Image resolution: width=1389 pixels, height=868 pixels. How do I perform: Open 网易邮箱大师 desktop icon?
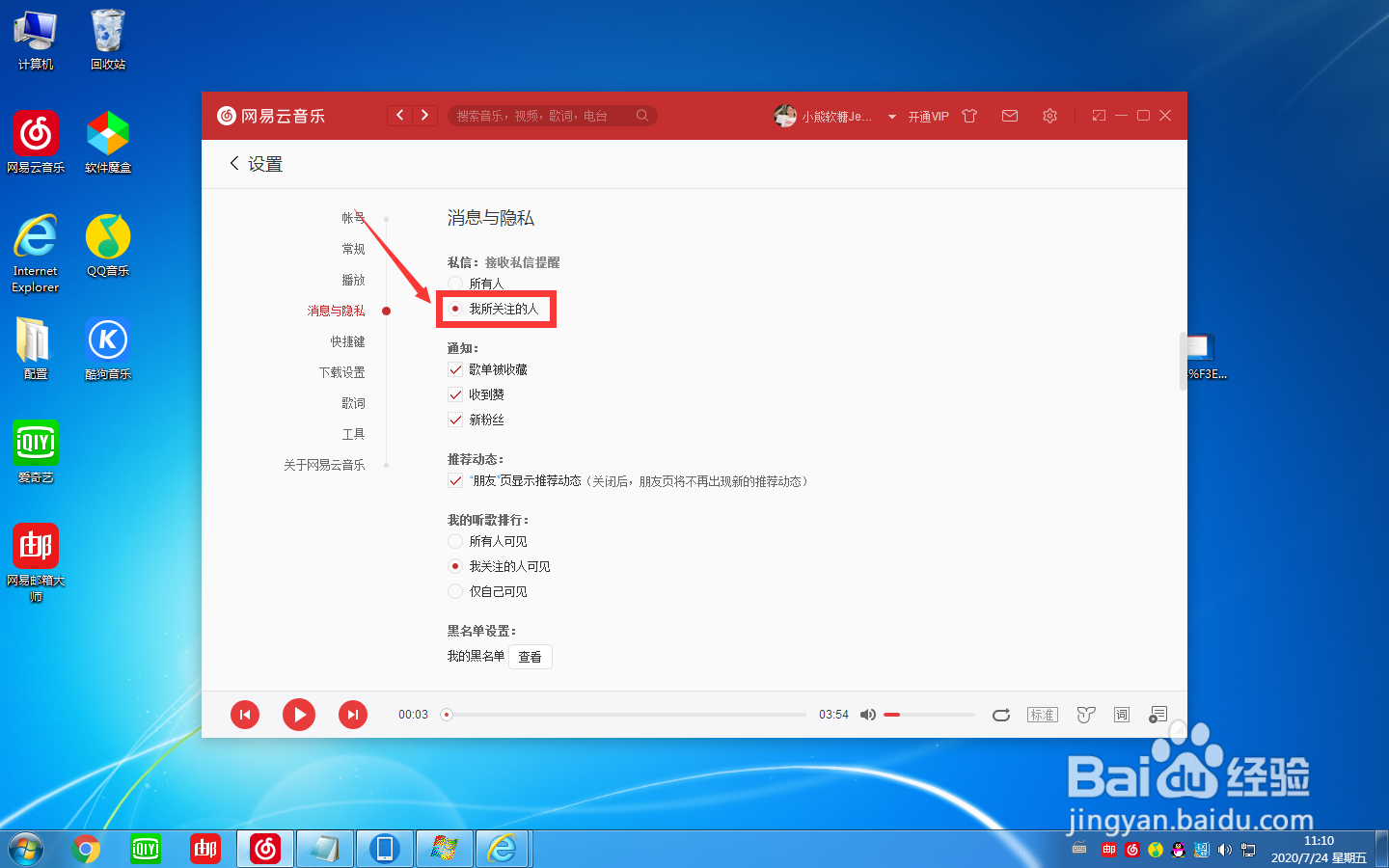tap(36, 563)
